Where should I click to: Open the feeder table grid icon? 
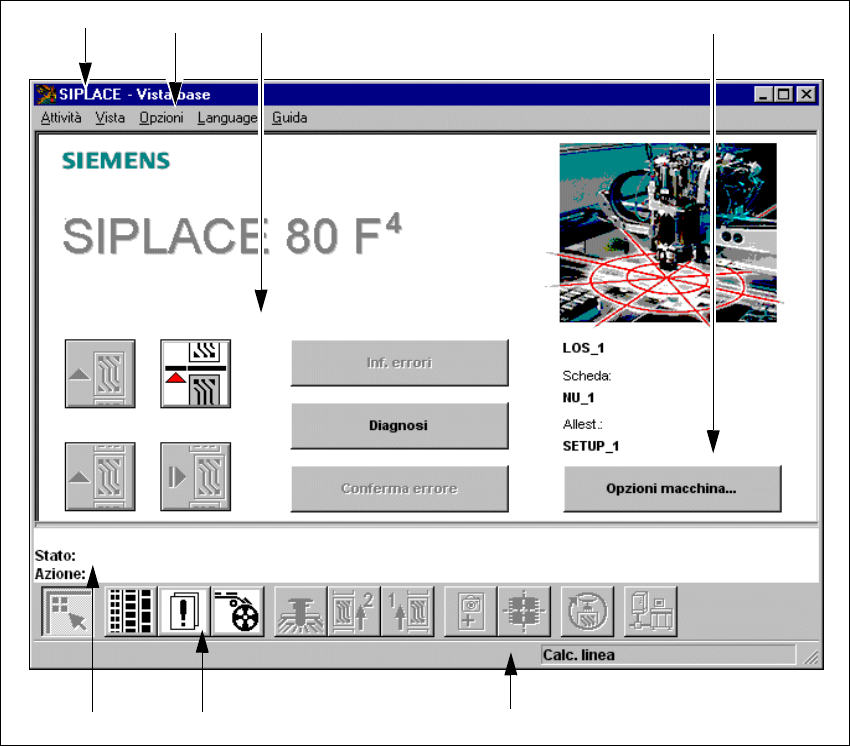tap(131, 612)
